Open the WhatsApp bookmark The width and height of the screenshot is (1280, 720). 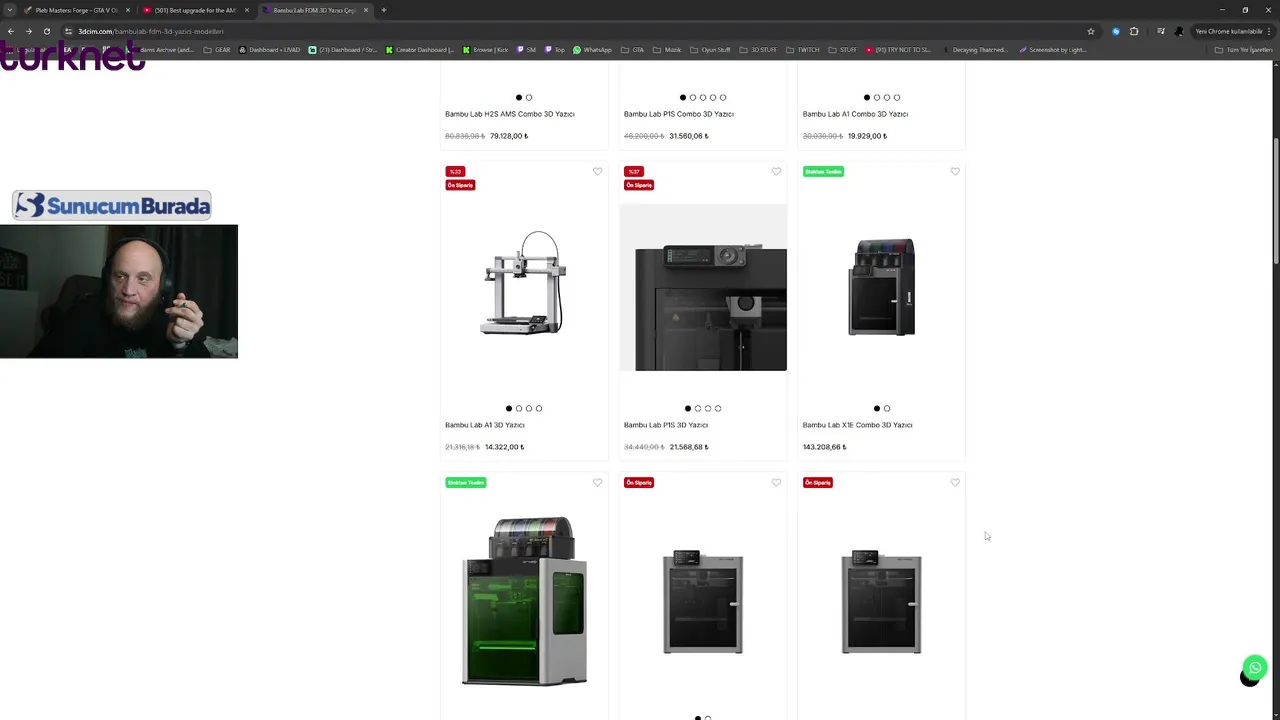click(592, 50)
